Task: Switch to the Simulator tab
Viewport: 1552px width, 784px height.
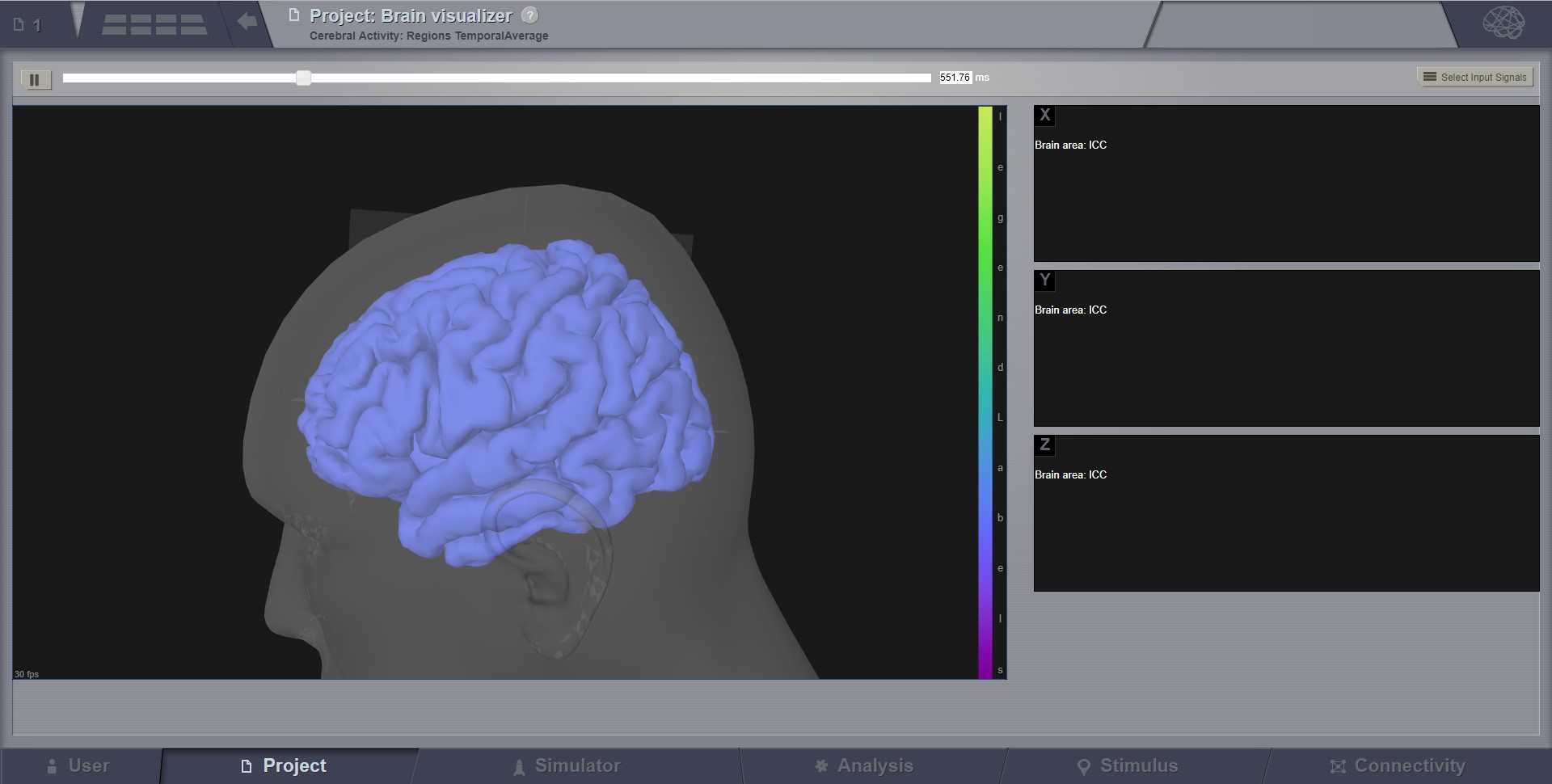Action: 567,765
